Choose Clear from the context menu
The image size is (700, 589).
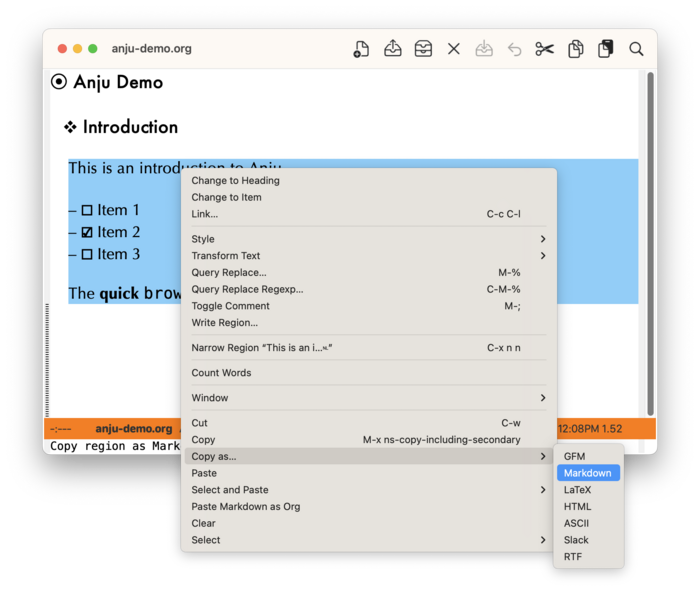pyautogui.click(x=369, y=523)
